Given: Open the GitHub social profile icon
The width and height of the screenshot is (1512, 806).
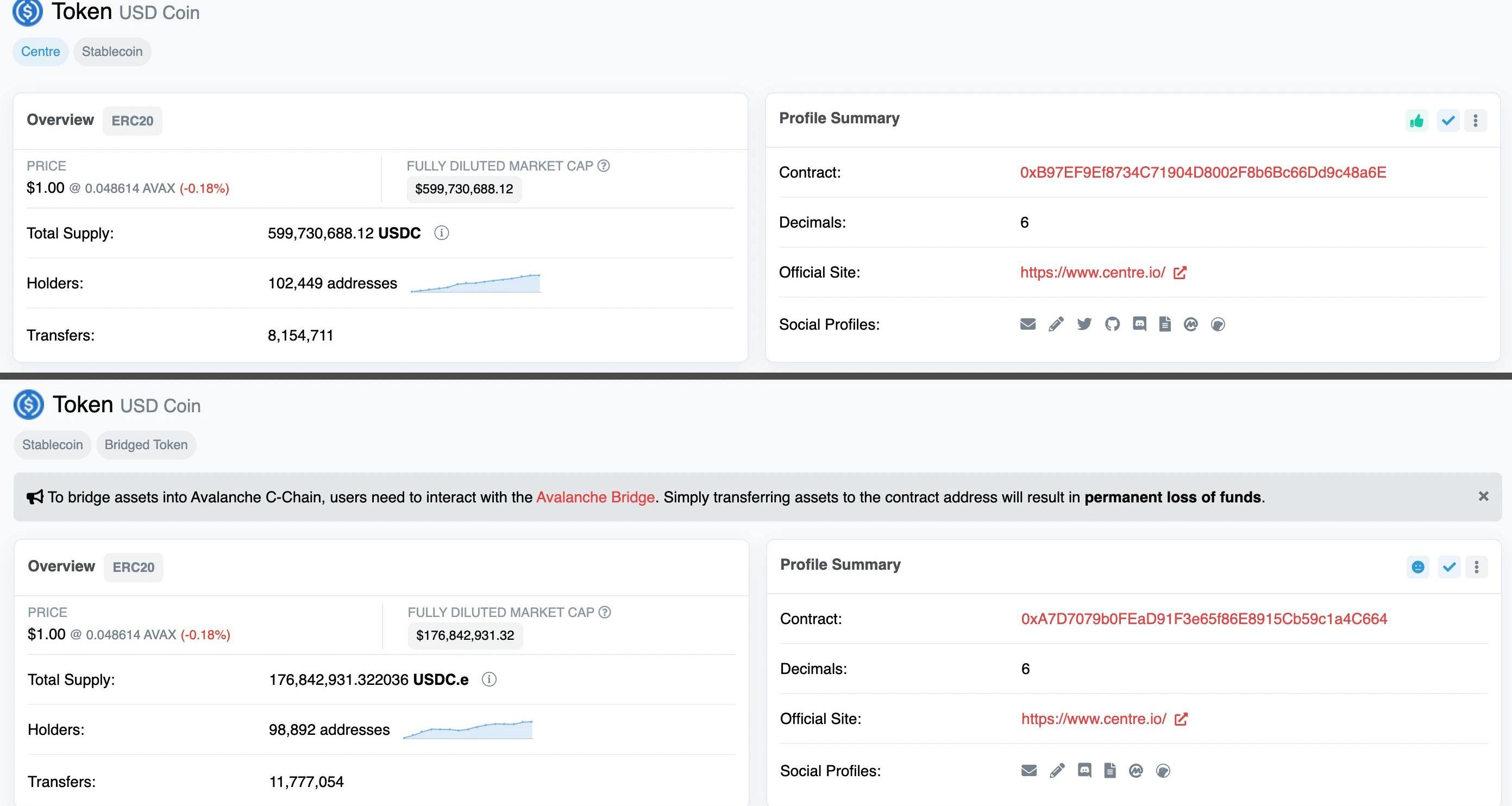Looking at the screenshot, I should 1112,324.
